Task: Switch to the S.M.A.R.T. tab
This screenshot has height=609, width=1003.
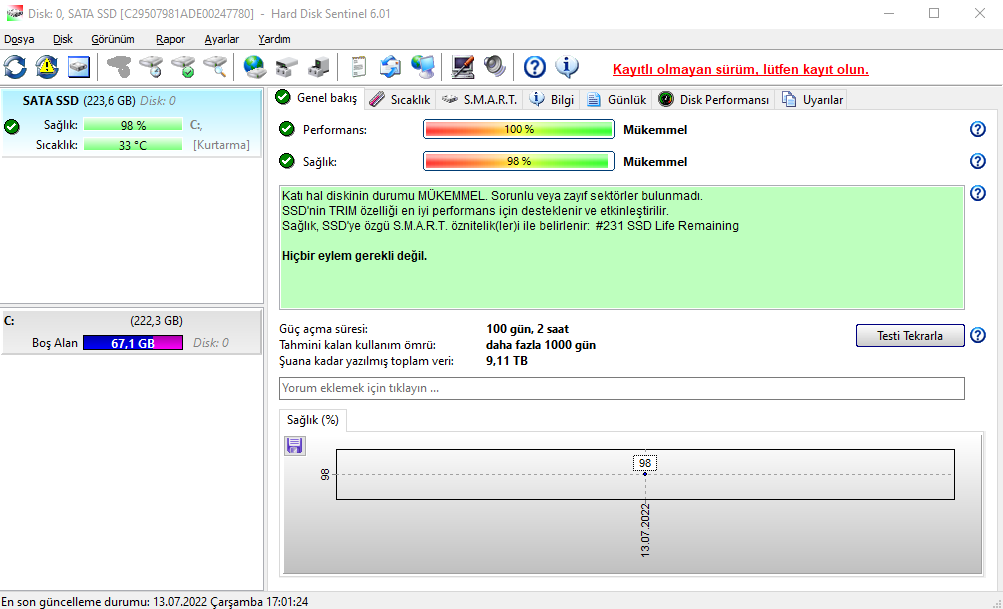Action: 479,100
